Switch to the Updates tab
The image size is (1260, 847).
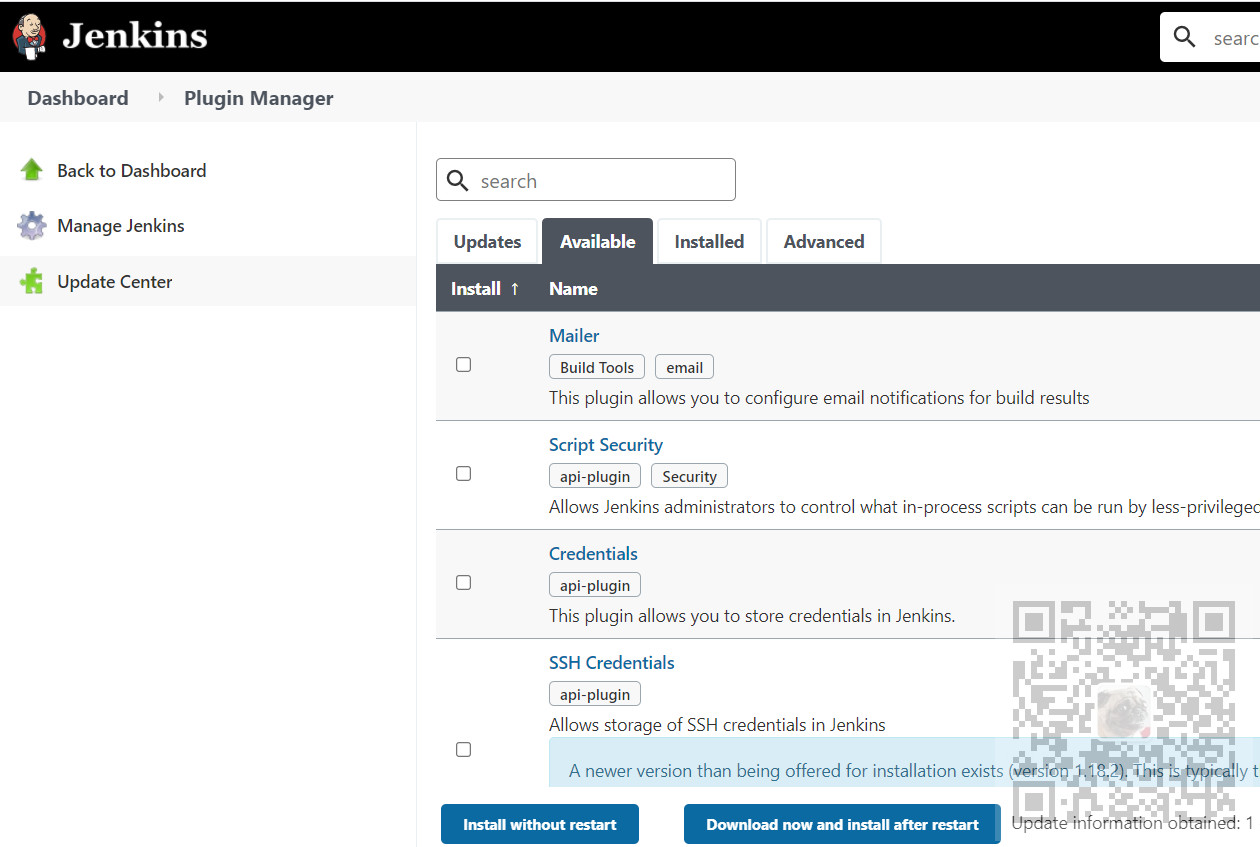[487, 241]
